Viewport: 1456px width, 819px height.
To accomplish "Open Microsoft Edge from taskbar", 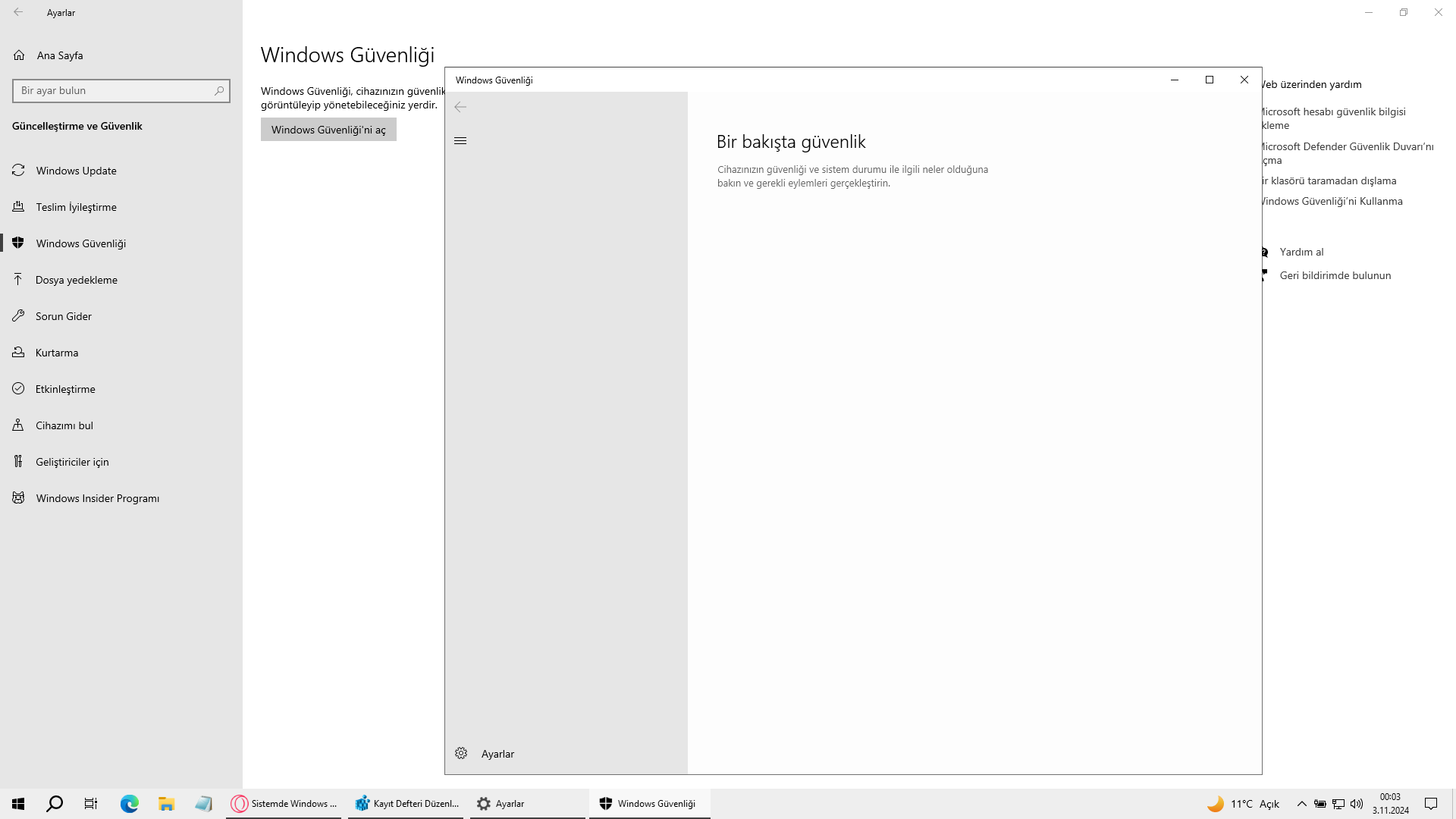I will (x=130, y=804).
